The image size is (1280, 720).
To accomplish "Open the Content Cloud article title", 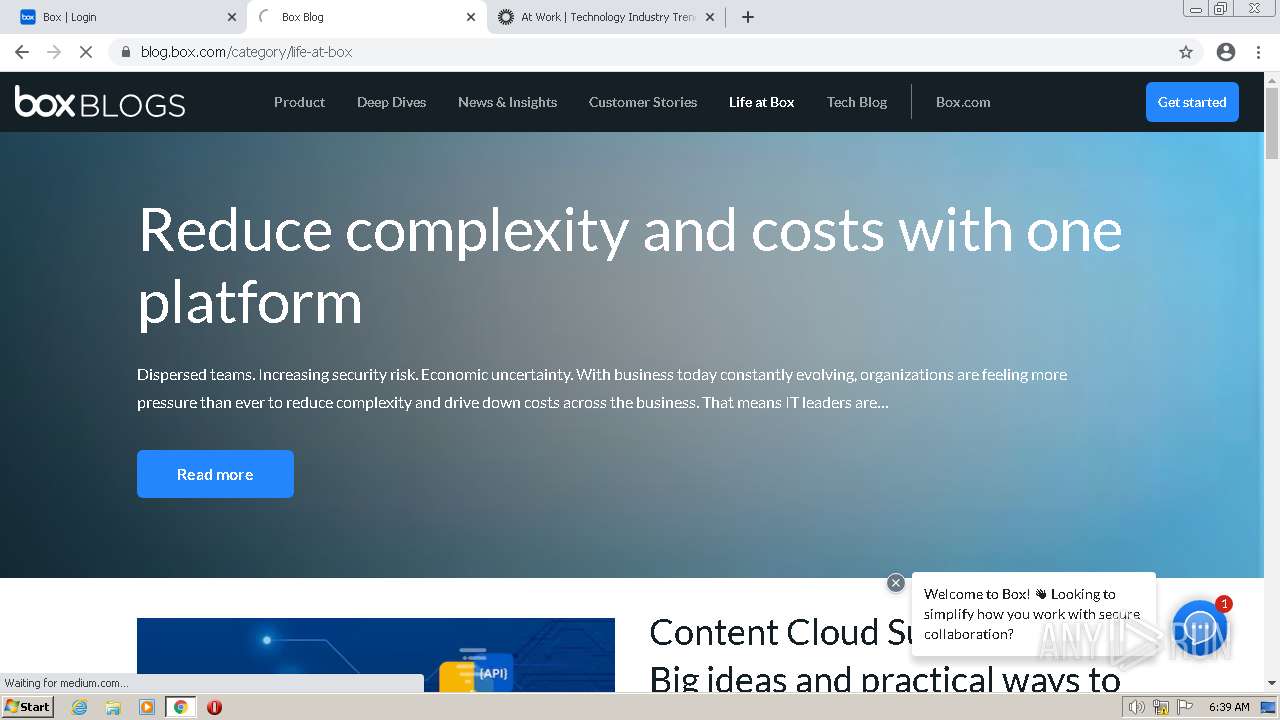I will tap(885, 655).
